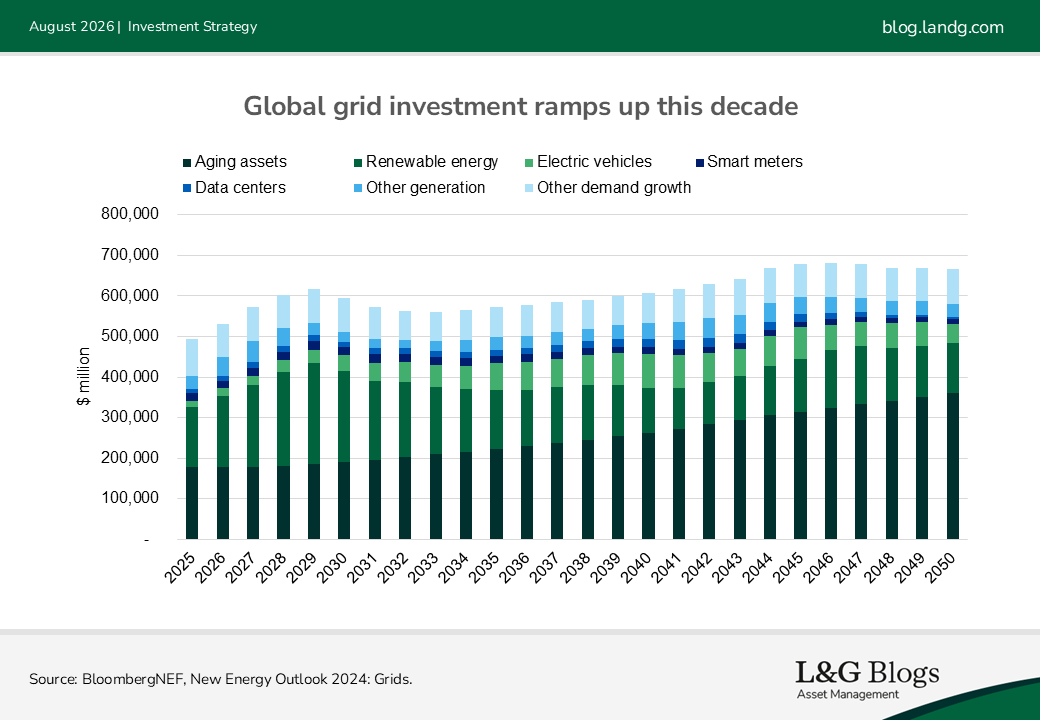
Task: Click the 800,000 y-axis value
Action: coord(130,213)
